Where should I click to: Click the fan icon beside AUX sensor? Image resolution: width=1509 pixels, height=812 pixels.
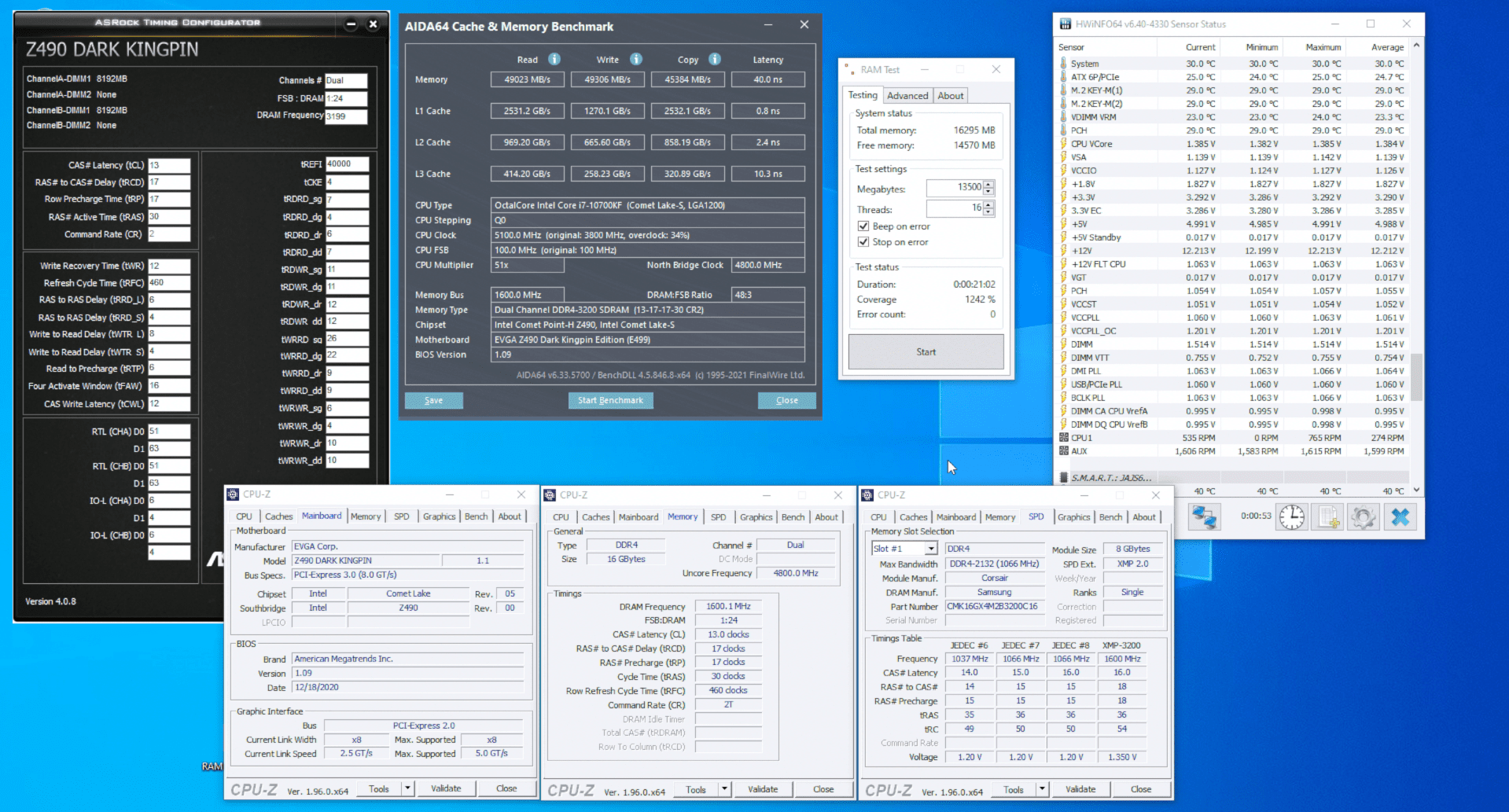[1063, 451]
